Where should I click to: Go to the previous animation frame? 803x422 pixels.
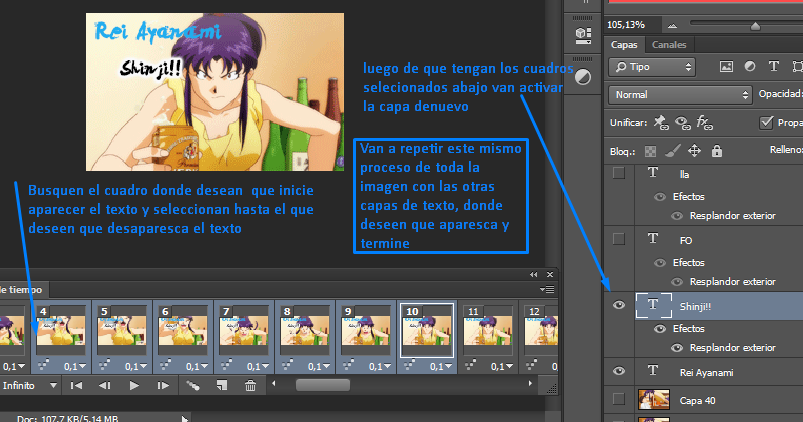[x=105, y=385]
